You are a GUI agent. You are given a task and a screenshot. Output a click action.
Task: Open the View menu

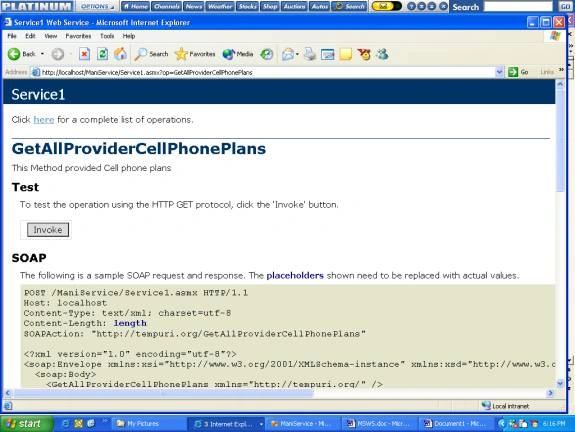point(51,36)
